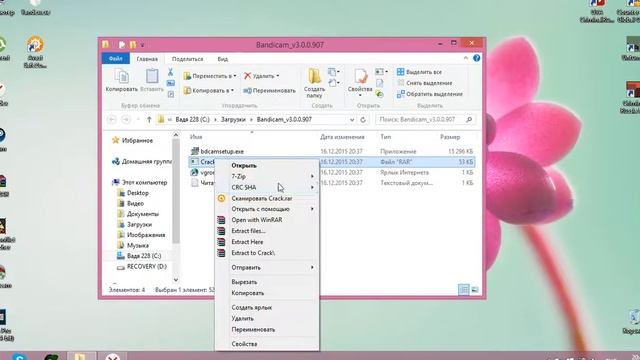Click the Forward navigation arrow
This screenshot has width=640, height=360.
click(x=126, y=120)
